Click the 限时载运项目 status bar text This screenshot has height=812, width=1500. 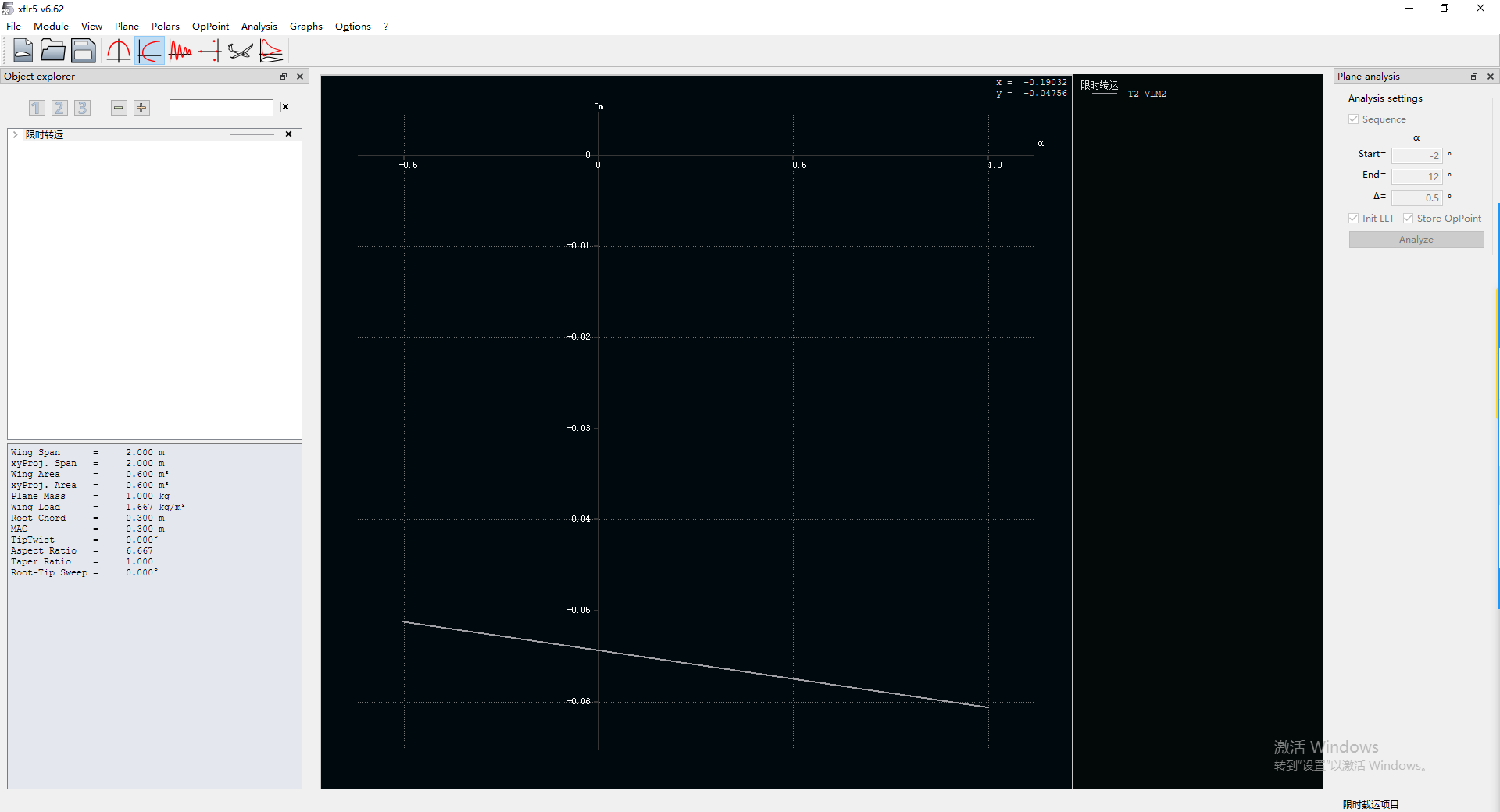(x=1371, y=804)
